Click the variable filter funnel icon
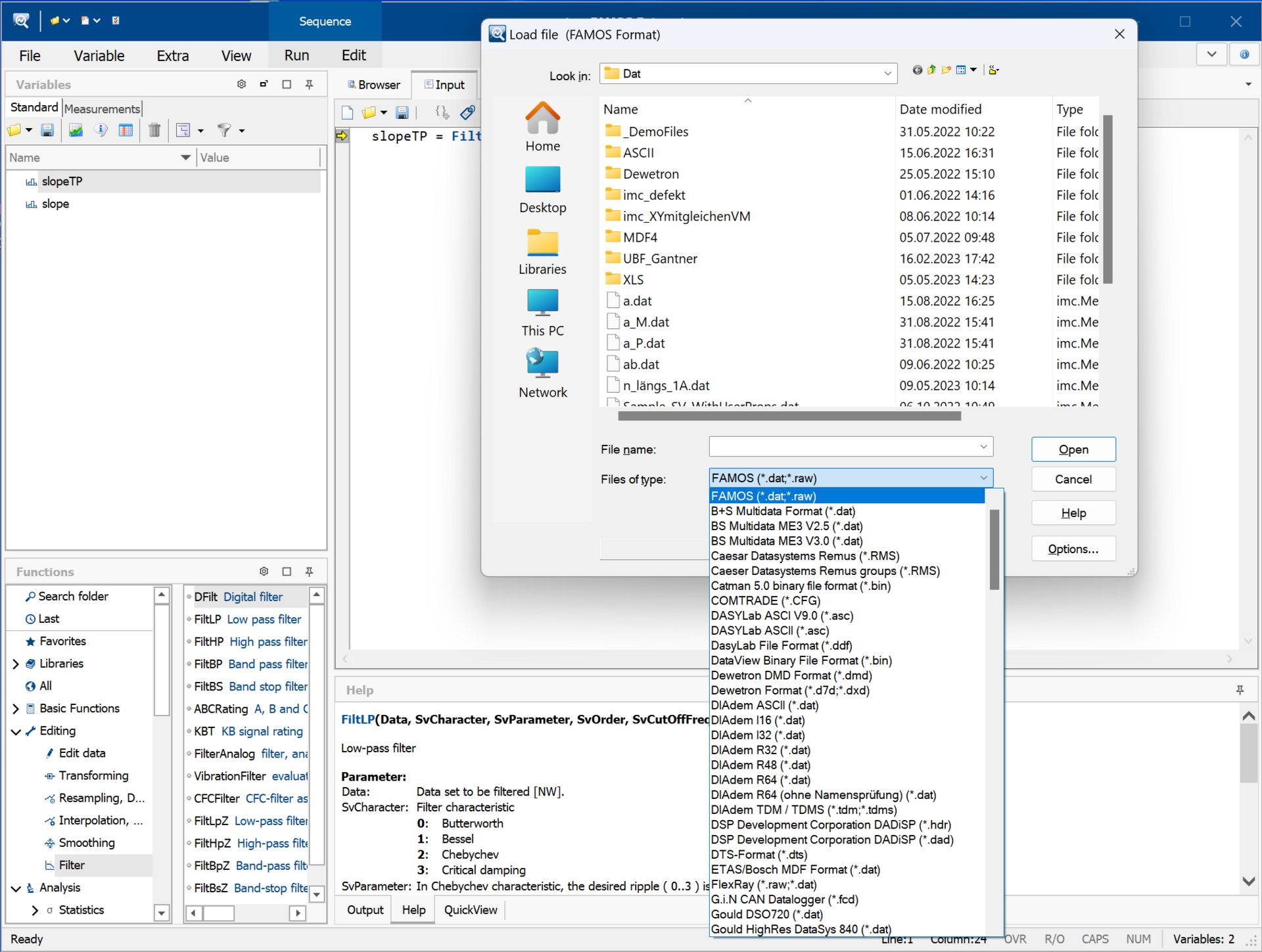This screenshot has height=952, width=1262. tap(224, 131)
